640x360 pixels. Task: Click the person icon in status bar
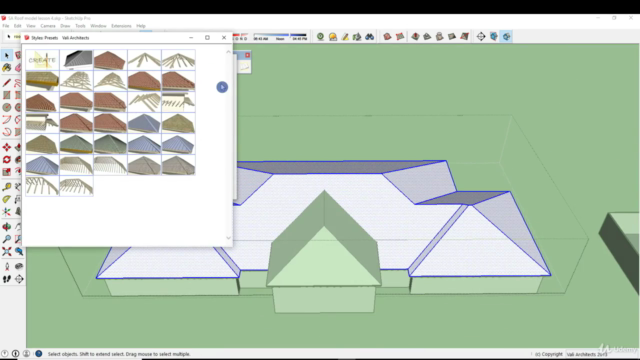click(26, 353)
